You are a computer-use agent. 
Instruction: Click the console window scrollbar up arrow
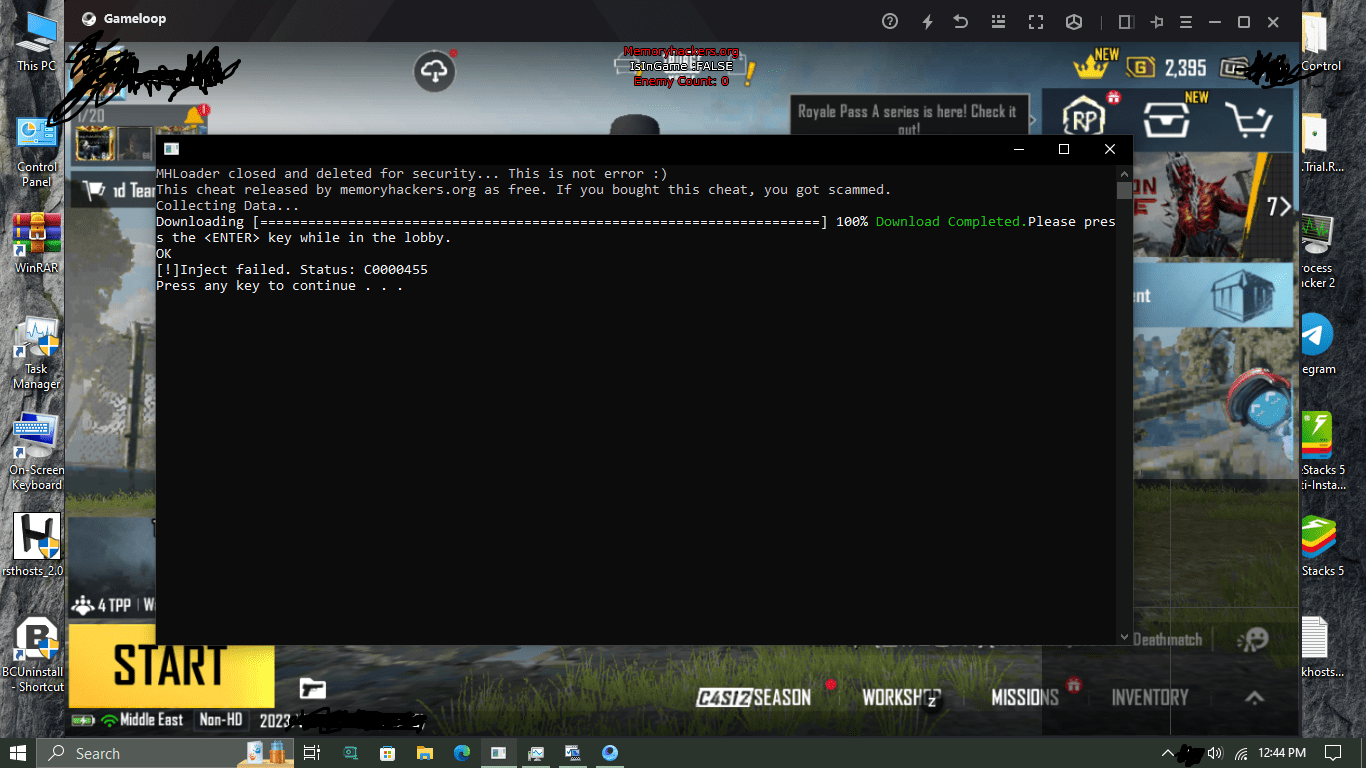pos(1124,172)
